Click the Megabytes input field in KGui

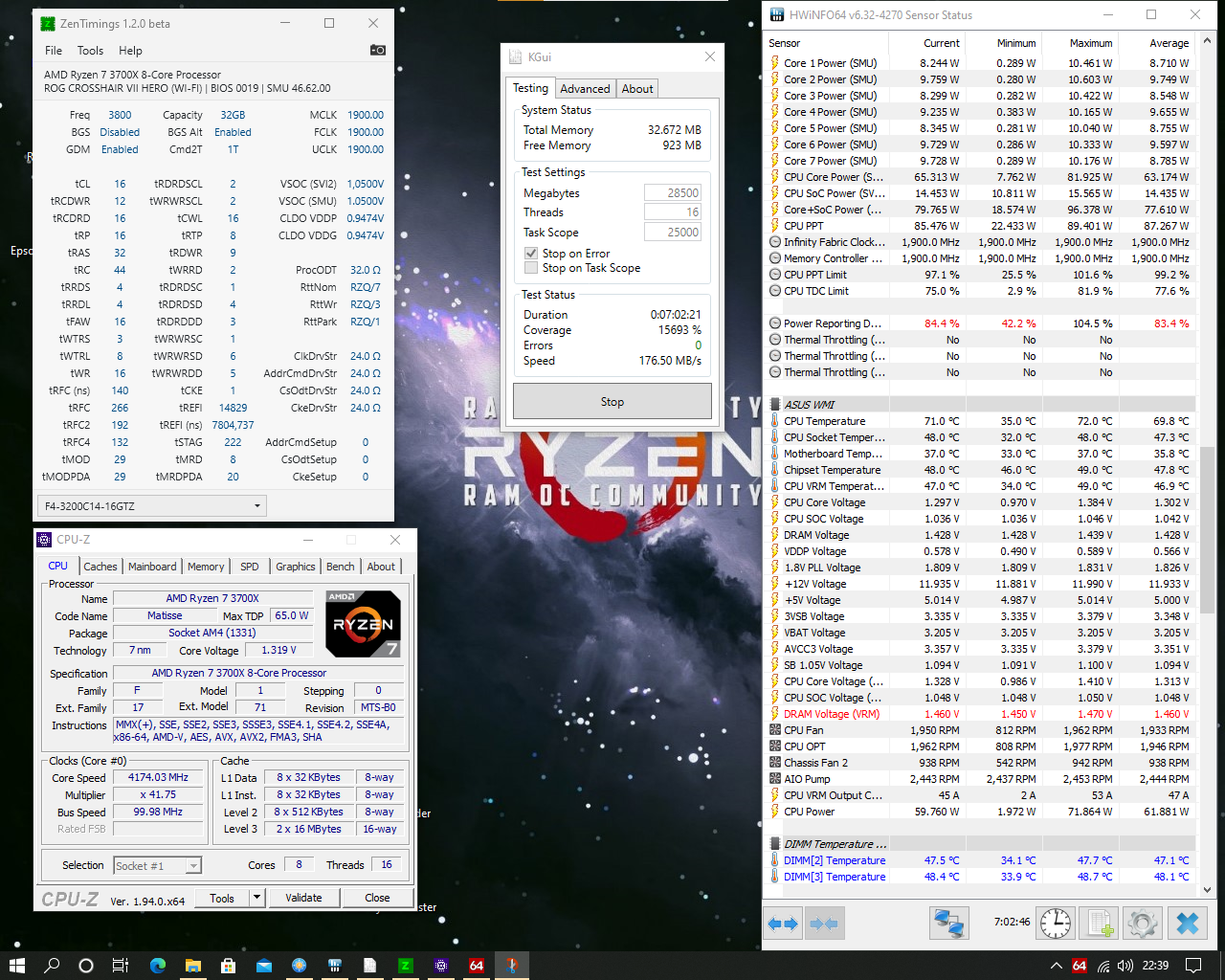click(672, 192)
